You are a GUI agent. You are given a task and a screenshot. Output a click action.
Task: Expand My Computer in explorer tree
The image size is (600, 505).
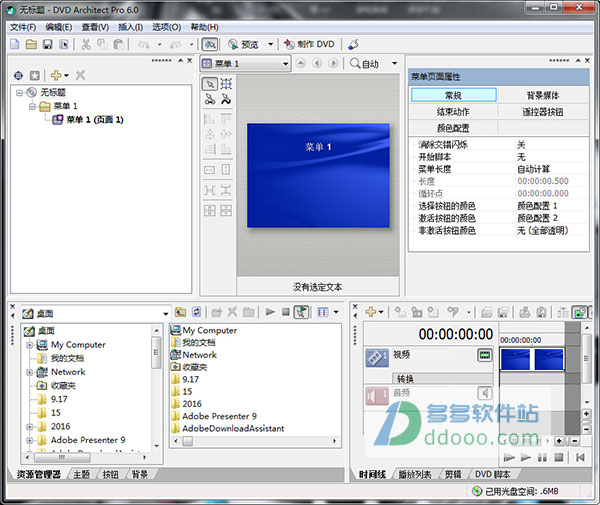point(29,345)
